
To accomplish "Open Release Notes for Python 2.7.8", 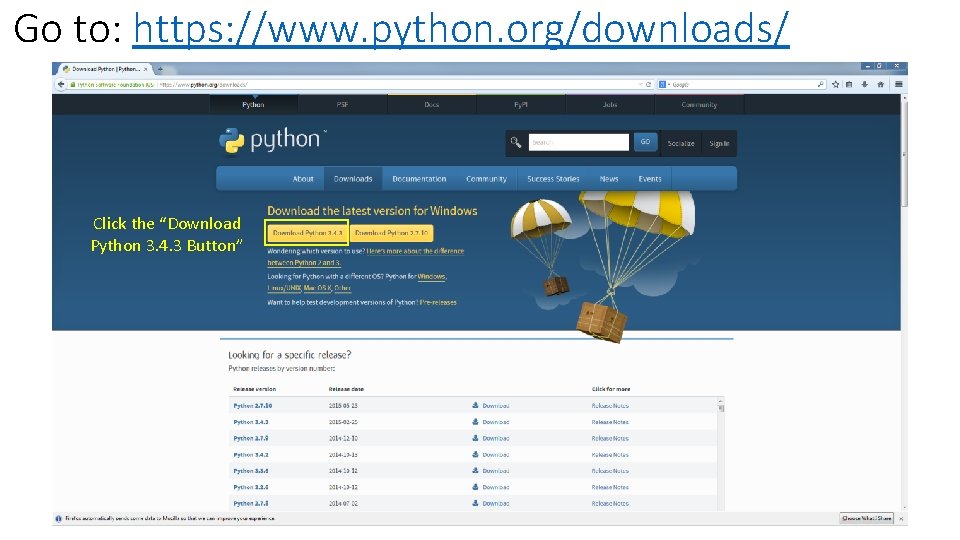I will (x=610, y=503).
